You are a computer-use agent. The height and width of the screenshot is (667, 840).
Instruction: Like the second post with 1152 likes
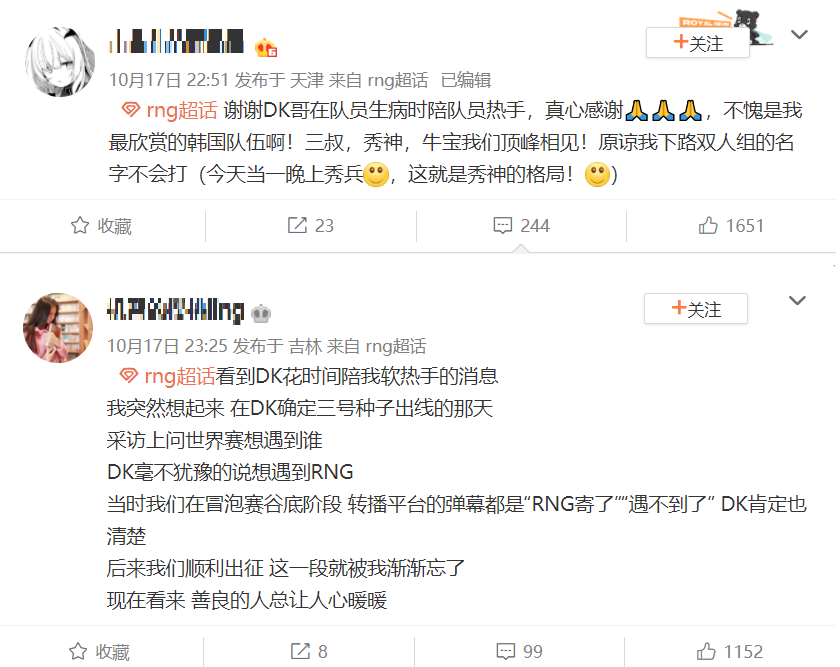coord(706,651)
